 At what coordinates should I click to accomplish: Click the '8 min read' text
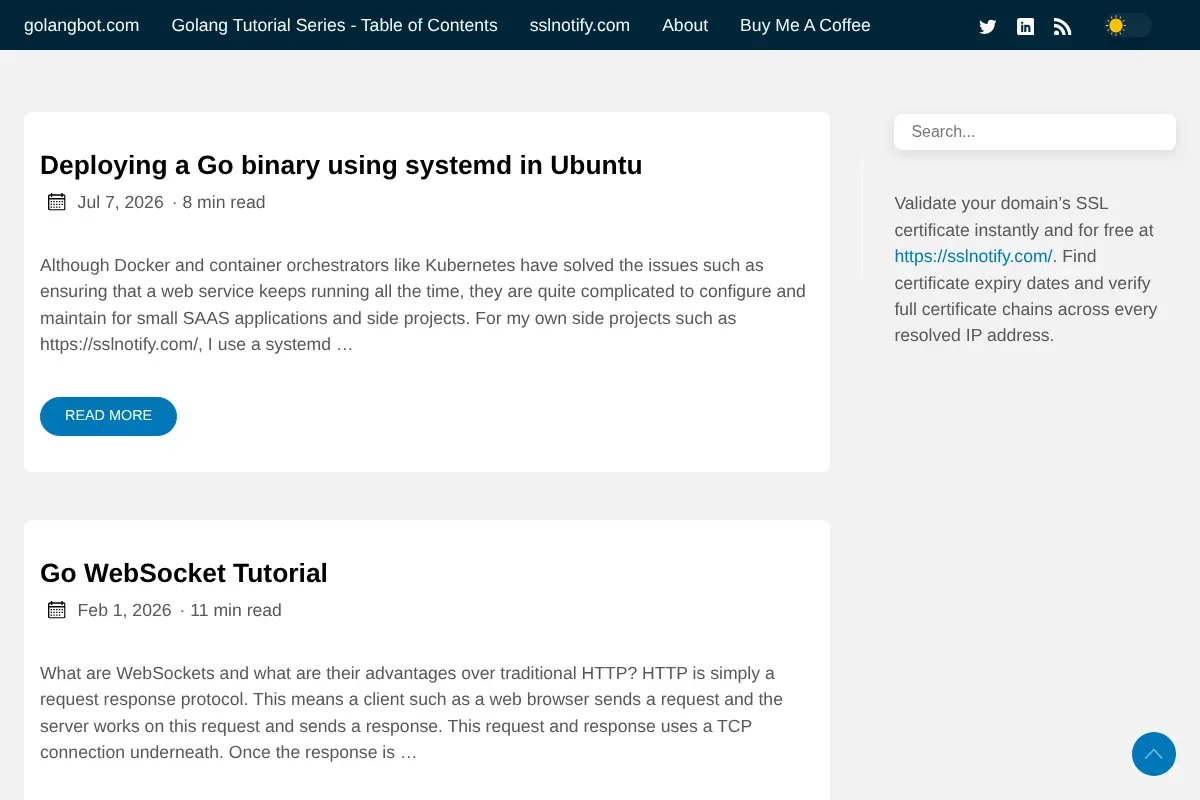coord(224,202)
